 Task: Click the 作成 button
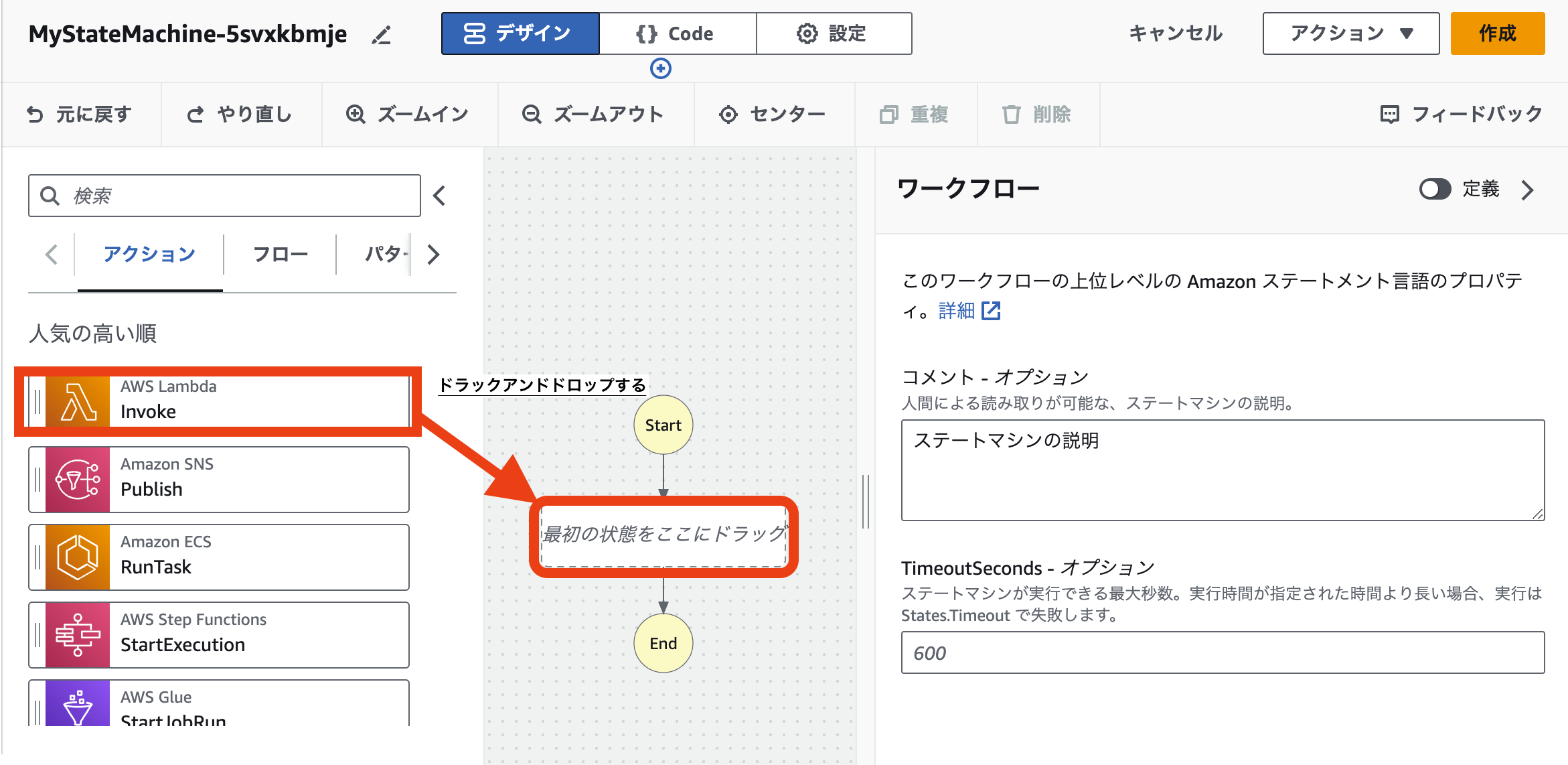click(x=1498, y=33)
